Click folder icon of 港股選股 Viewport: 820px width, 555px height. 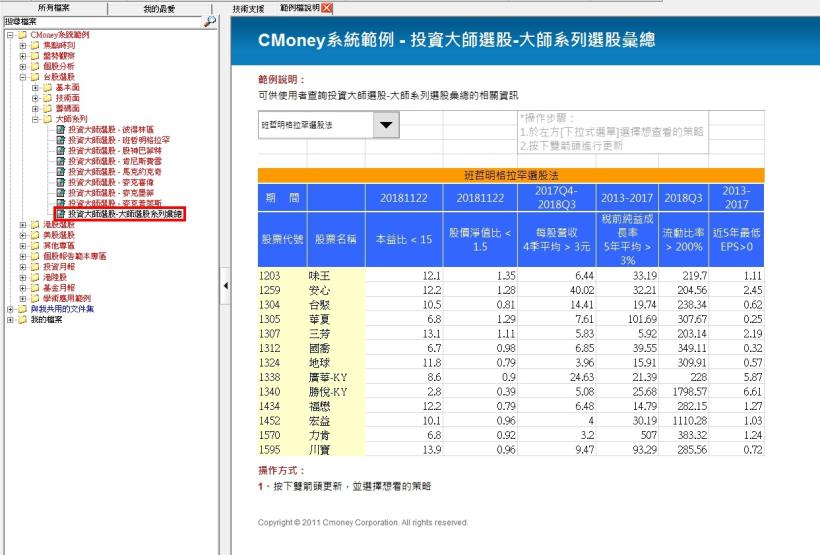point(35,224)
